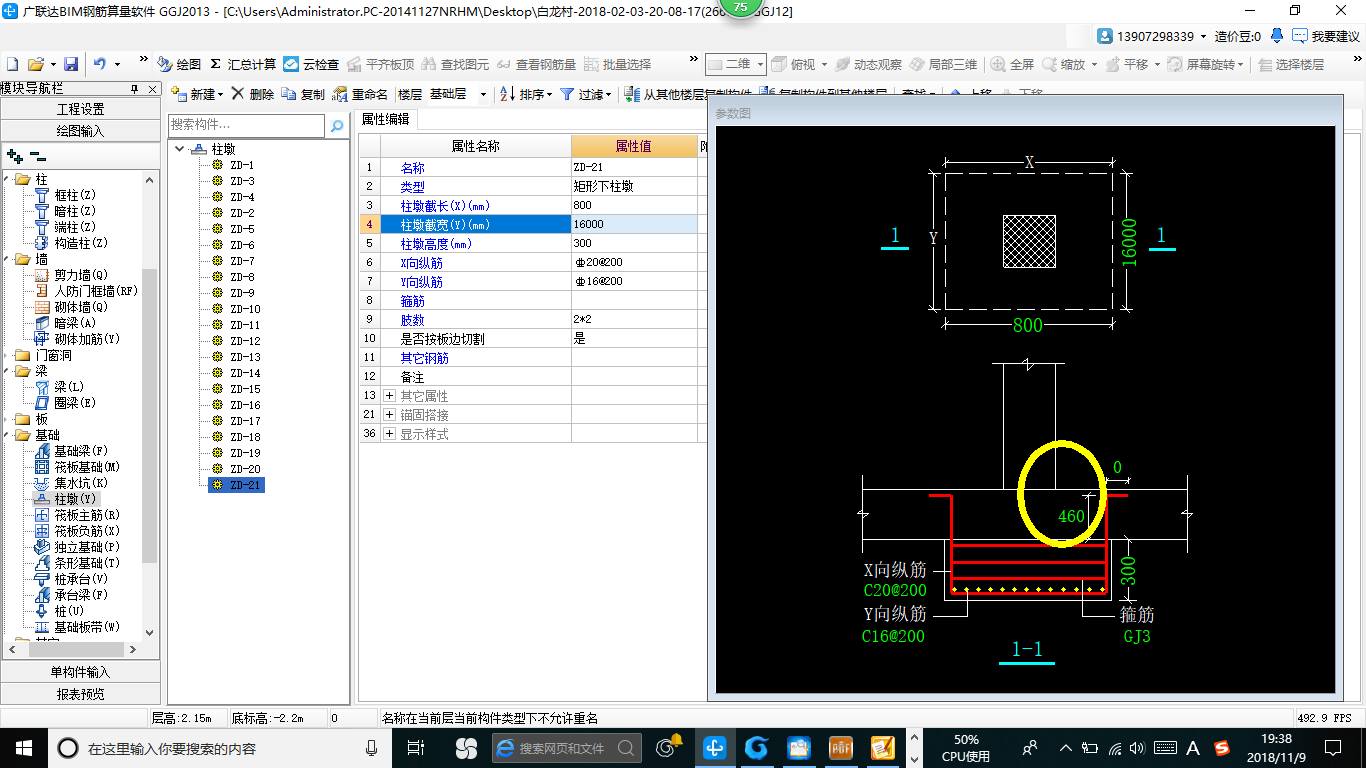The height and width of the screenshot is (768, 1366).
Task: Rename component via 重命名
Action: [x=360, y=94]
